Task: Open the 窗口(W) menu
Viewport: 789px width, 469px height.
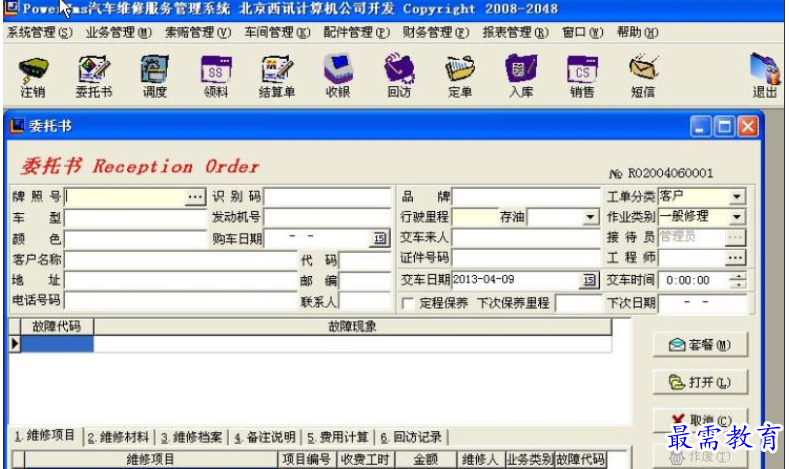Action: tap(583, 33)
